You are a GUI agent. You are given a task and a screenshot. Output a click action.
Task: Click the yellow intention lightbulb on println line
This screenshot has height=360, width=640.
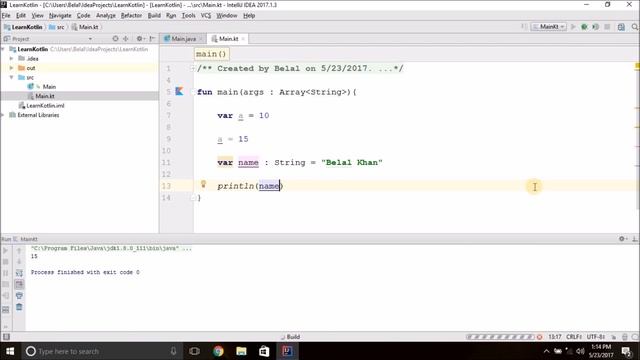point(203,184)
